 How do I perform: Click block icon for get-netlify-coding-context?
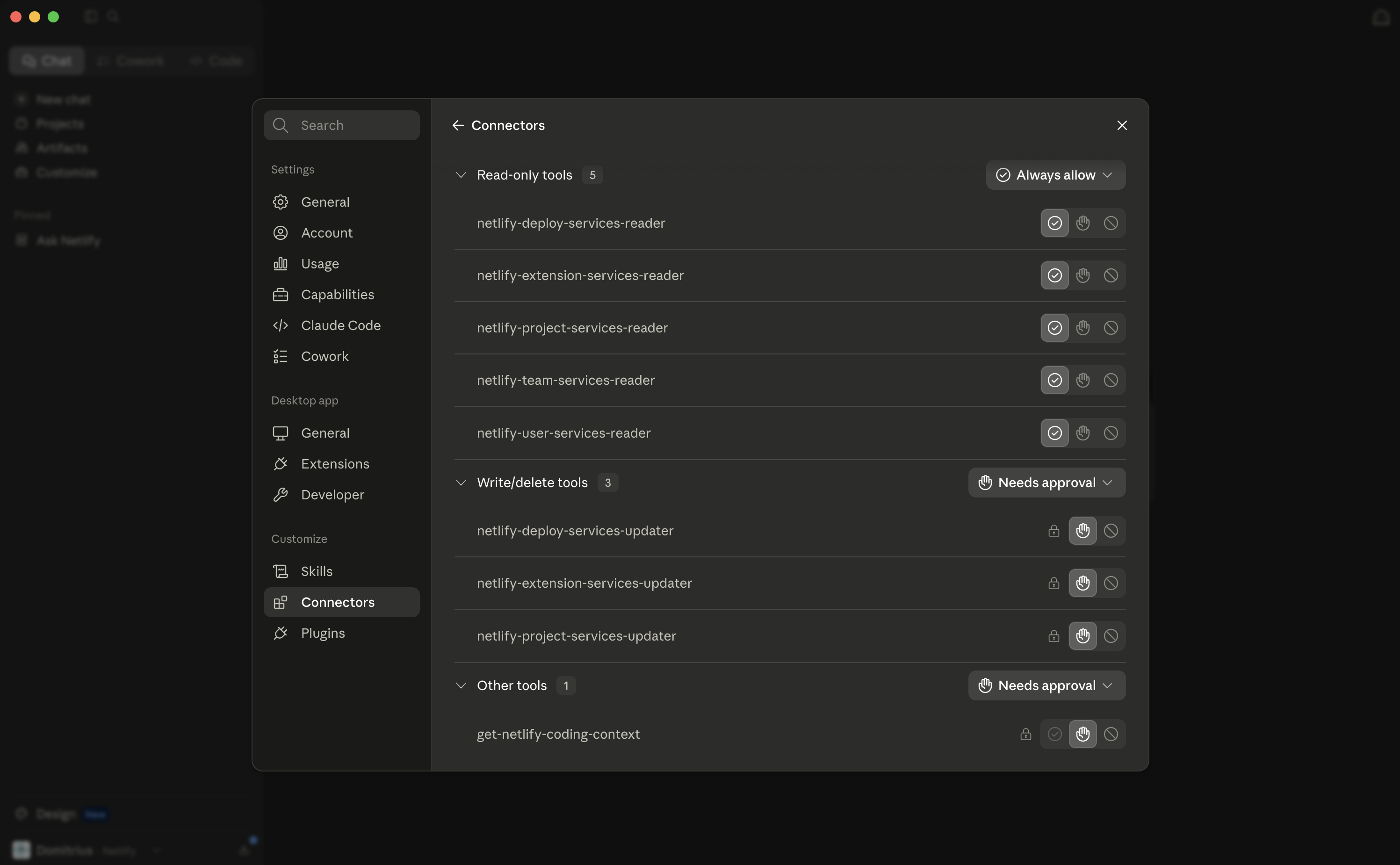click(1111, 734)
